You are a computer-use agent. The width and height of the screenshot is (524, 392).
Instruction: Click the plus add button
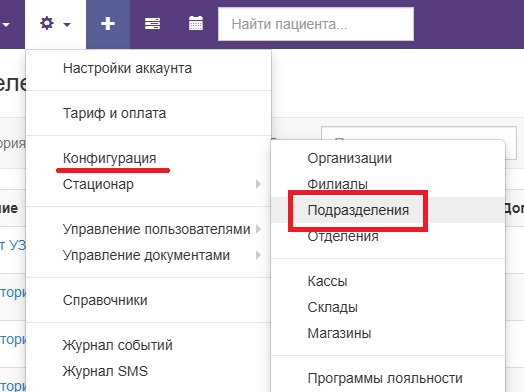click(x=108, y=24)
